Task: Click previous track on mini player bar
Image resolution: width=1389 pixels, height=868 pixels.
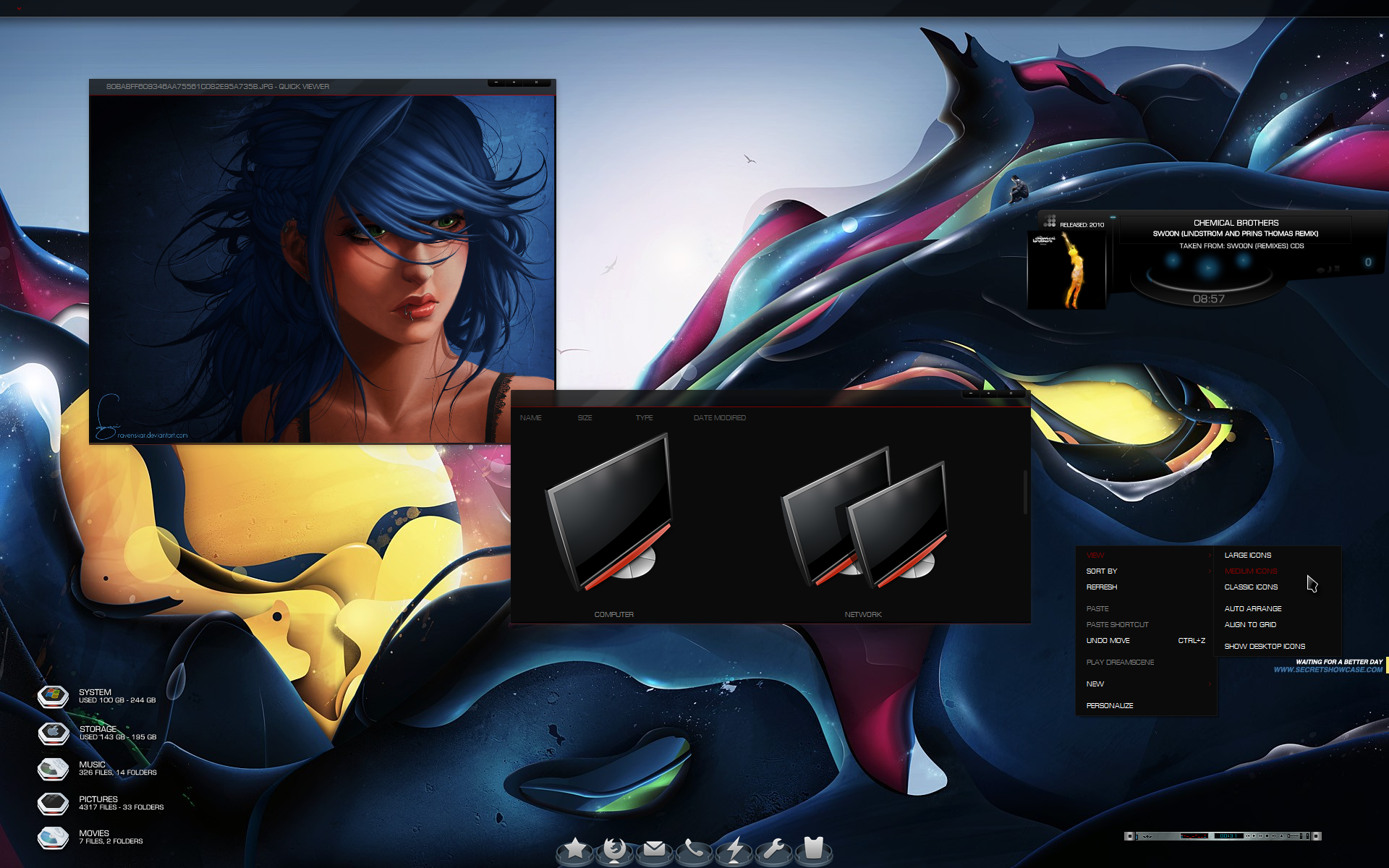Action: click(1248, 836)
